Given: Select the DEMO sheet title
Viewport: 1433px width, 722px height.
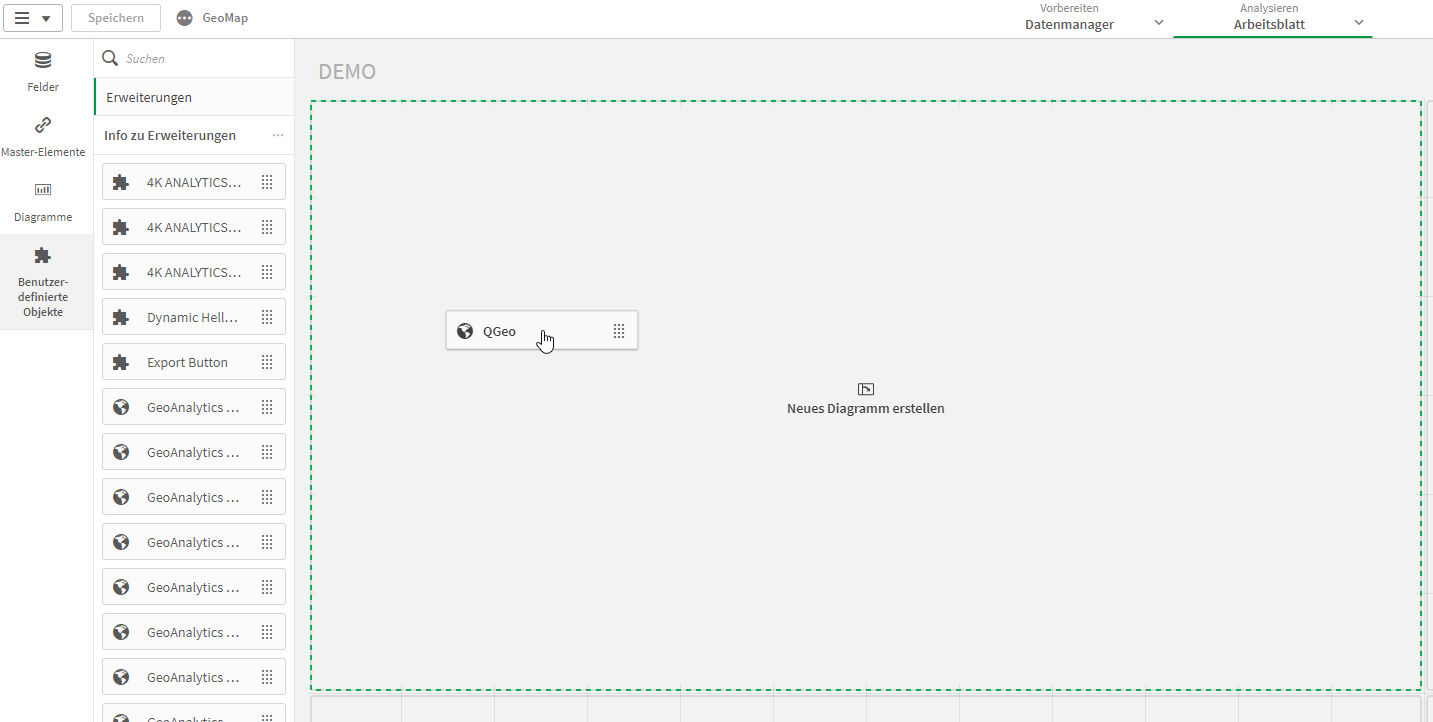Looking at the screenshot, I should point(347,72).
